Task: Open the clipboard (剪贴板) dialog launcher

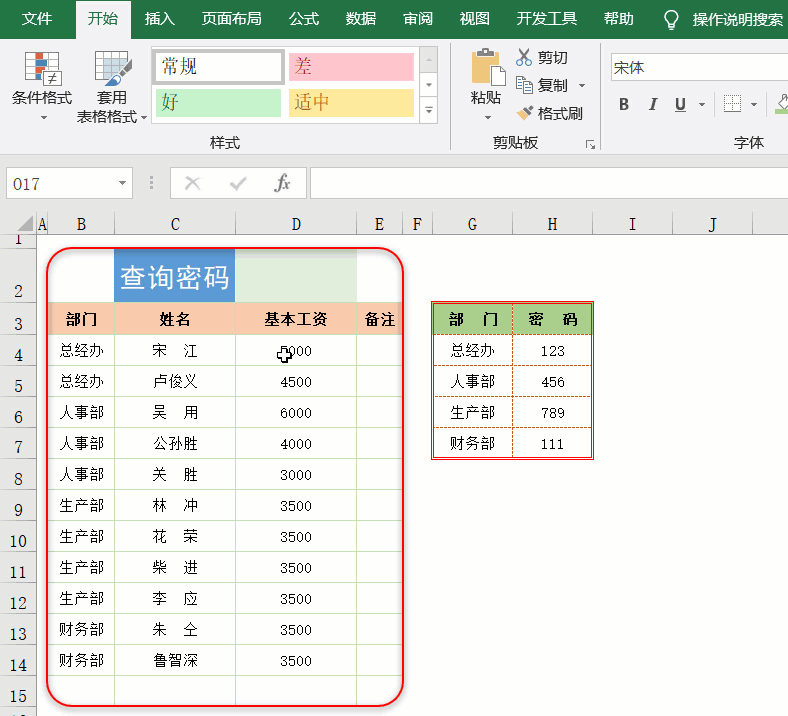Action: (x=590, y=145)
